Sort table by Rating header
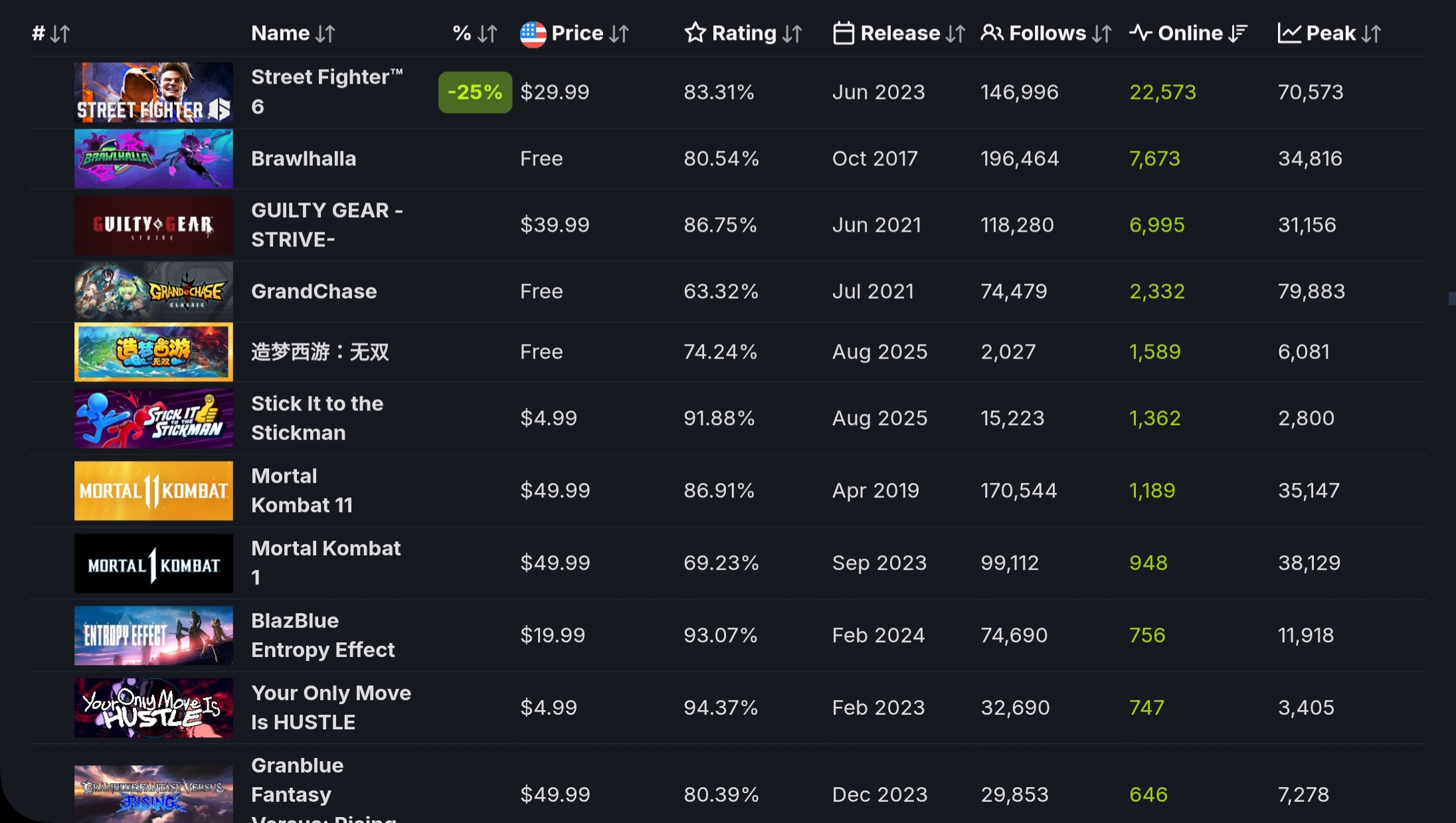Image resolution: width=1456 pixels, height=823 pixels. click(744, 33)
